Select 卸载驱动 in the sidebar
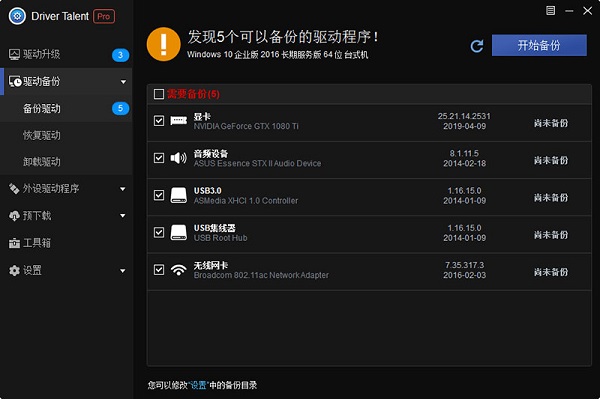The width and height of the screenshot is (600, 399). [x=66, y=162]
